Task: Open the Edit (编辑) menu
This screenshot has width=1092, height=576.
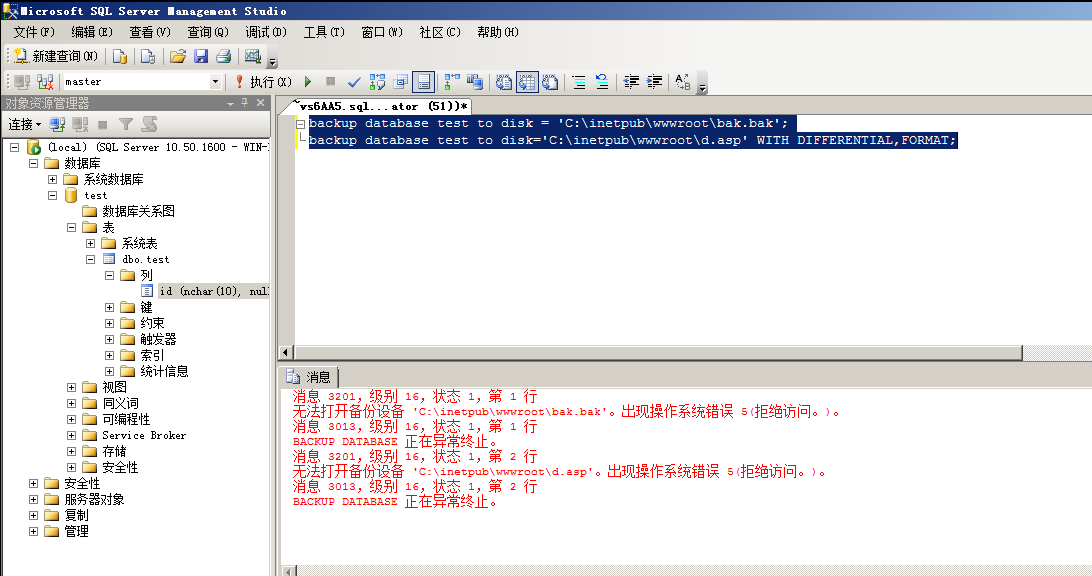Action: pos(91,32)
